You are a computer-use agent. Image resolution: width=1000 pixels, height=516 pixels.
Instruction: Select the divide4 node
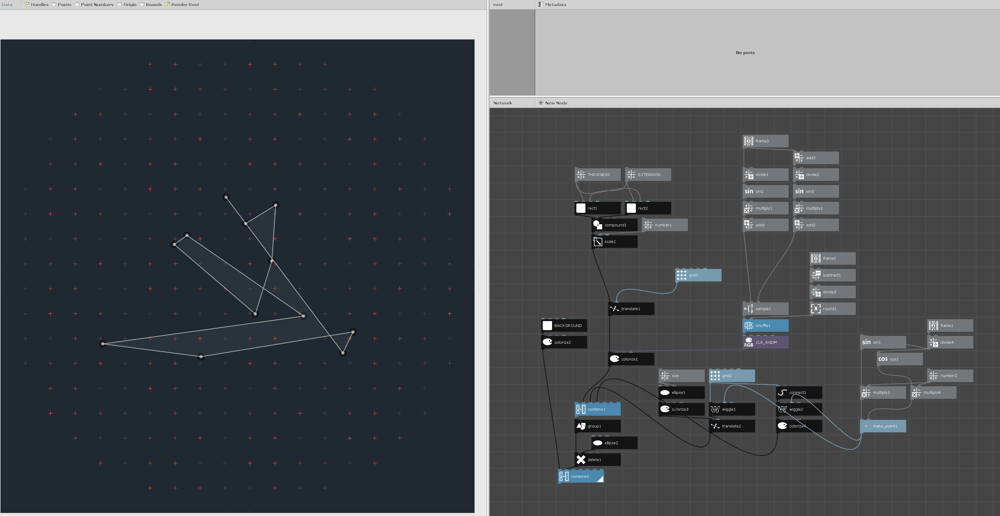(x=950, y=342)
